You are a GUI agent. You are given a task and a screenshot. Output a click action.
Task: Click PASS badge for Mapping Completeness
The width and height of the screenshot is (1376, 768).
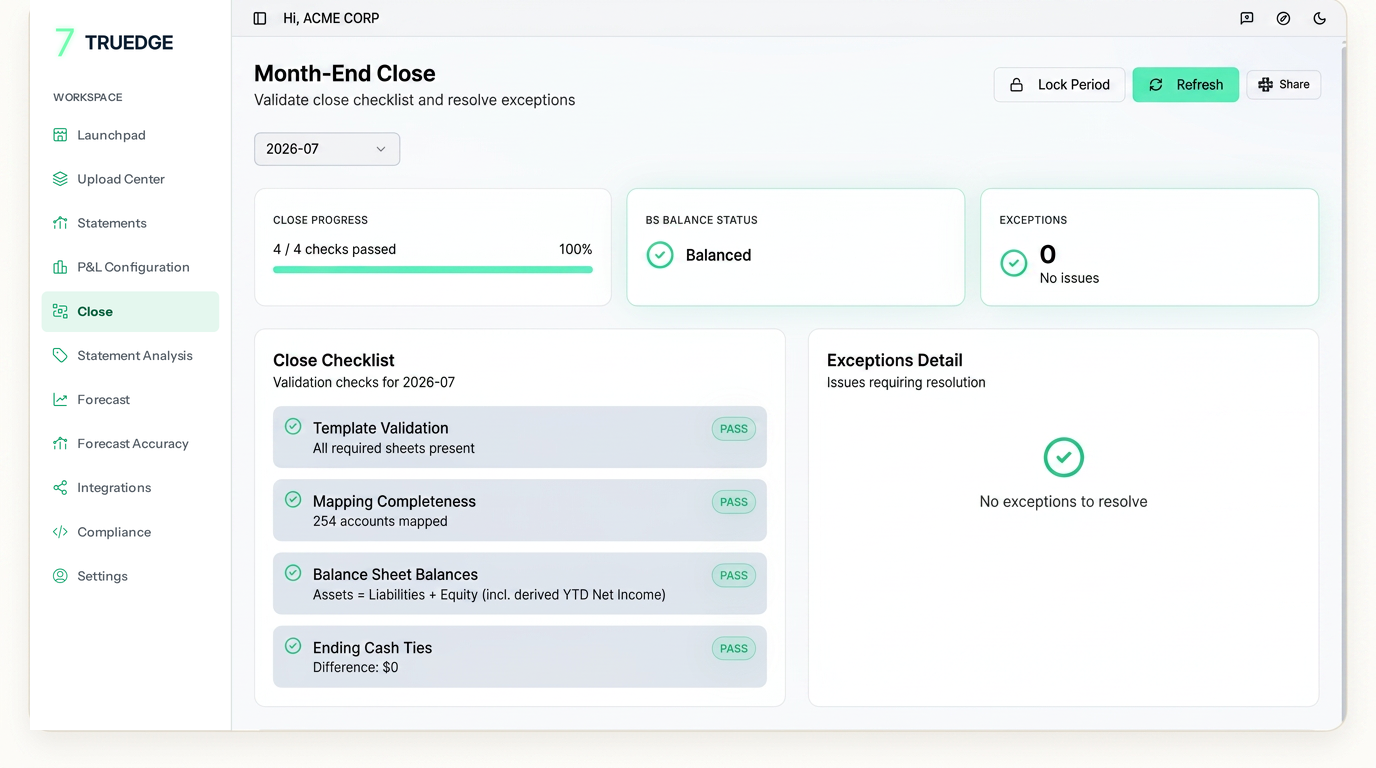tap(734, 502)
